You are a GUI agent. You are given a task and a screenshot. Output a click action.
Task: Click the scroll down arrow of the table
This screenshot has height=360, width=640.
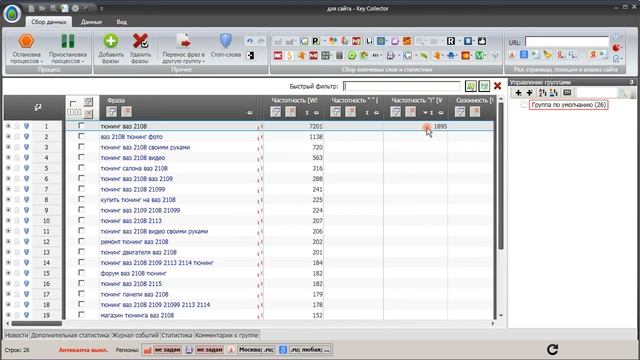click(x=500, y=316)
